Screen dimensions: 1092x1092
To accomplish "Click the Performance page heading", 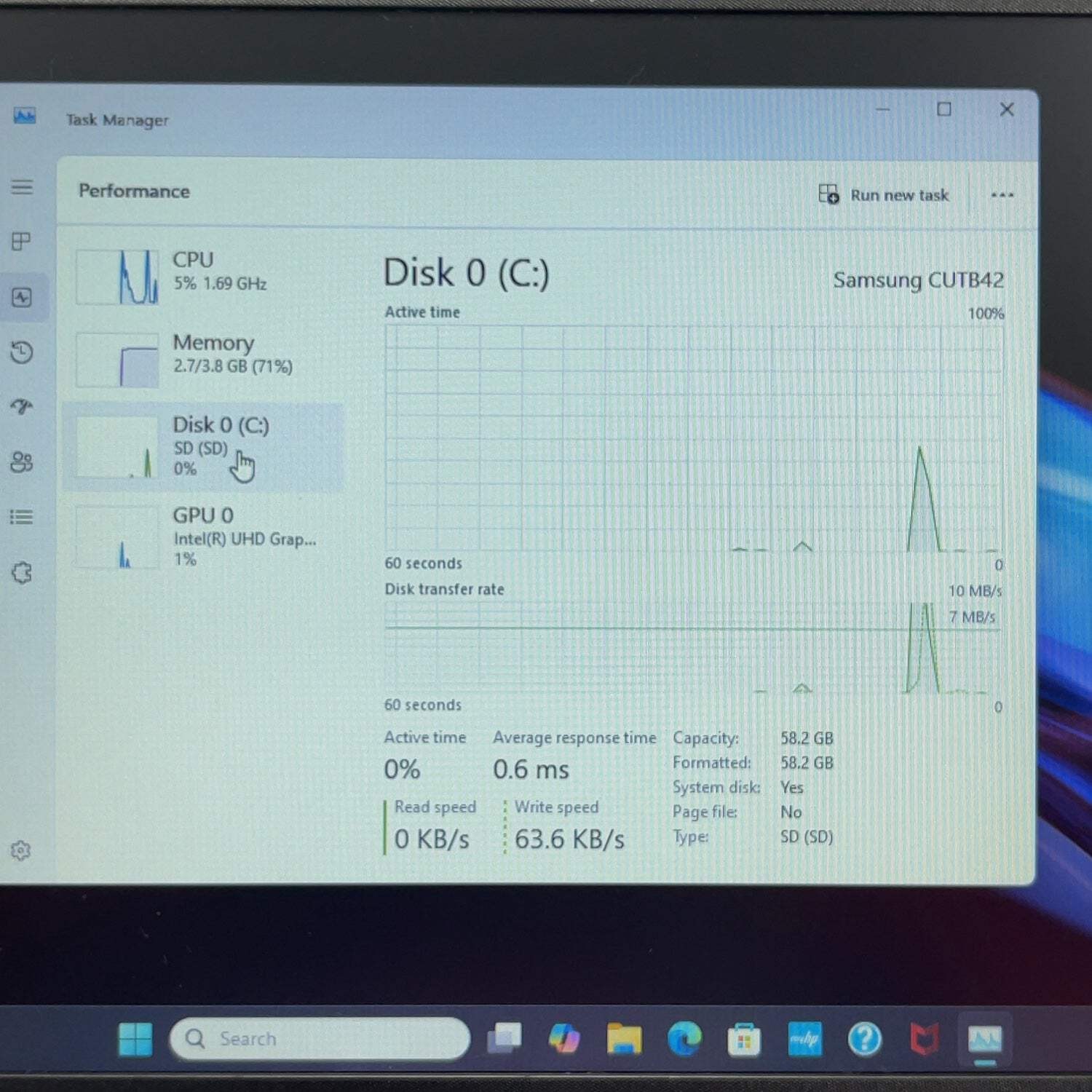I will point(134,191).
